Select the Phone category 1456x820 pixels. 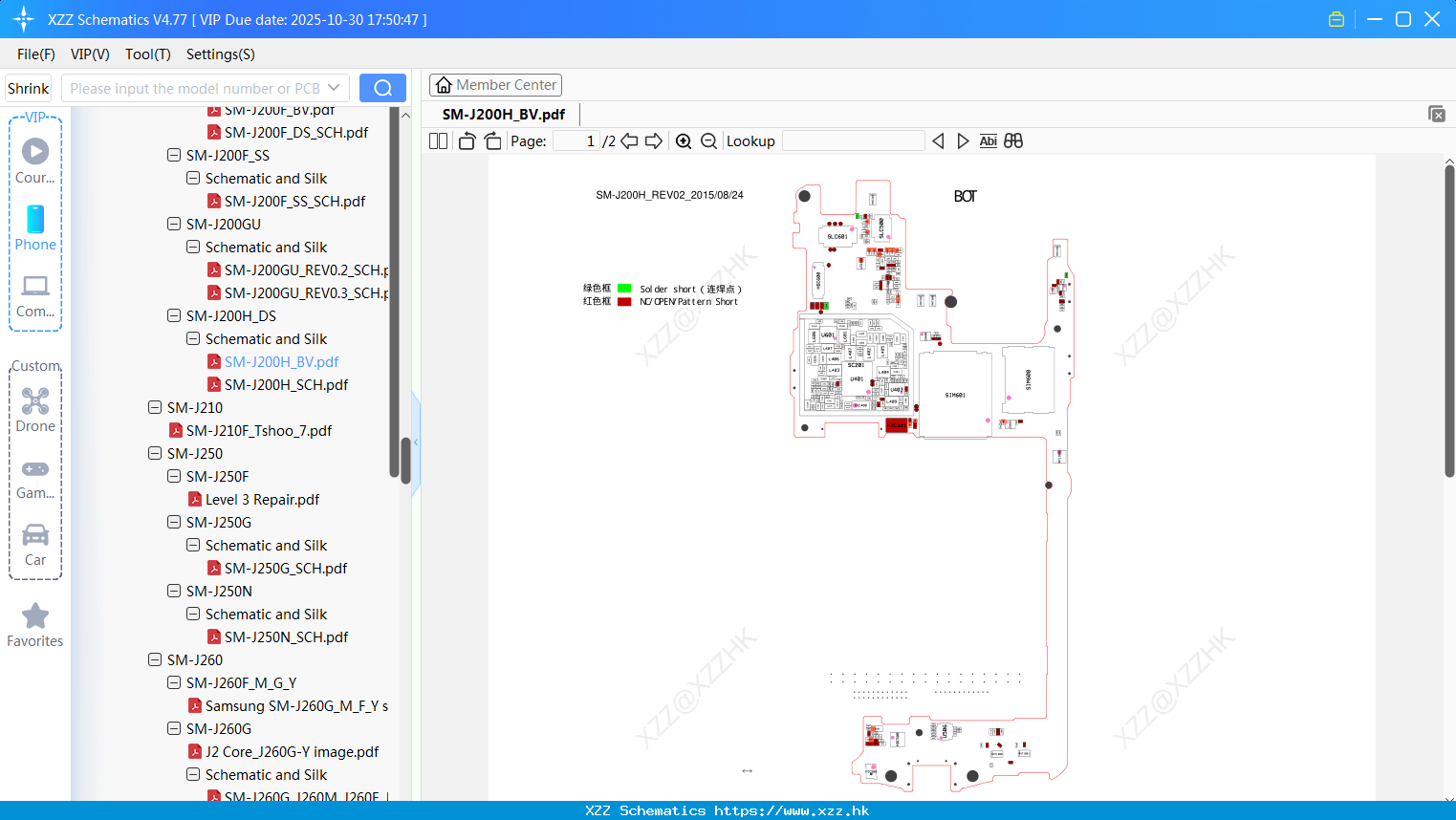tap(35, 227)
